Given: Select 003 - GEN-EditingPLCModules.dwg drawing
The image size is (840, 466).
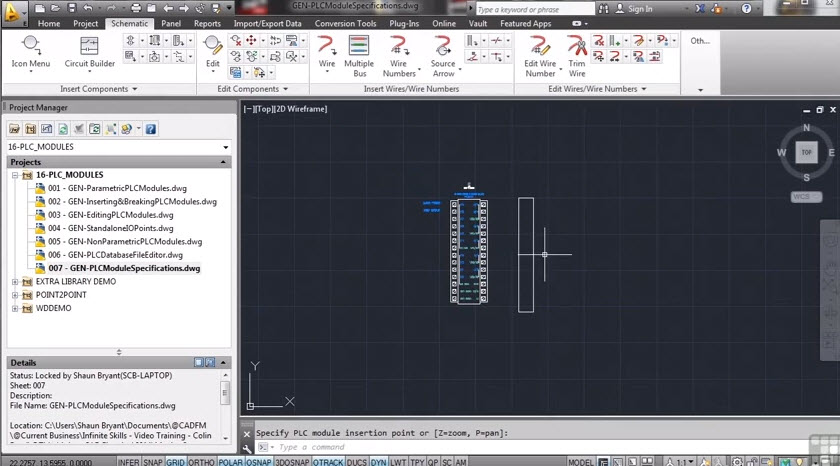Looking at the screenshot, I should click(110, 215).
